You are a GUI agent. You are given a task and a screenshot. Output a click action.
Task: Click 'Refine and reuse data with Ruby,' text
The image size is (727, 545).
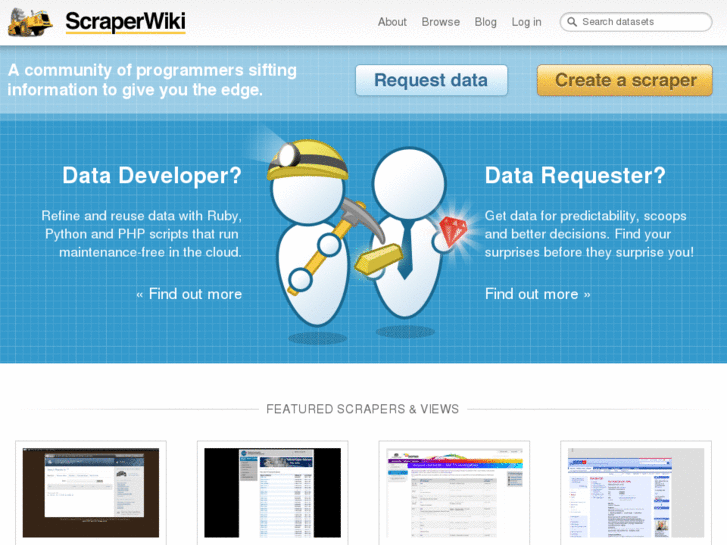(x=141, y=216)
